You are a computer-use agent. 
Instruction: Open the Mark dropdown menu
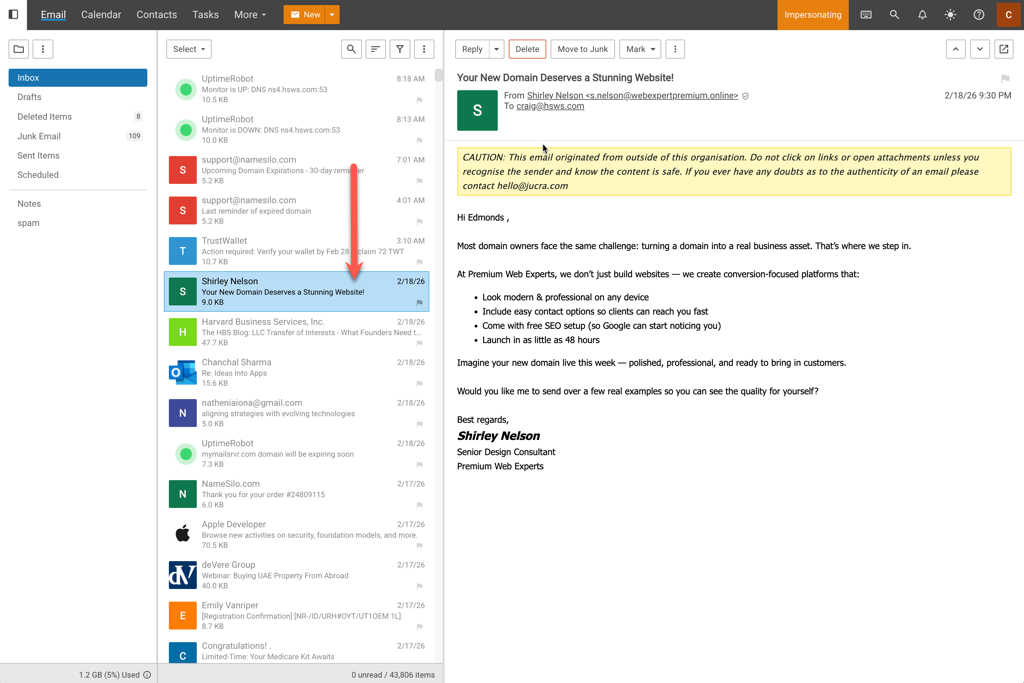639,49
